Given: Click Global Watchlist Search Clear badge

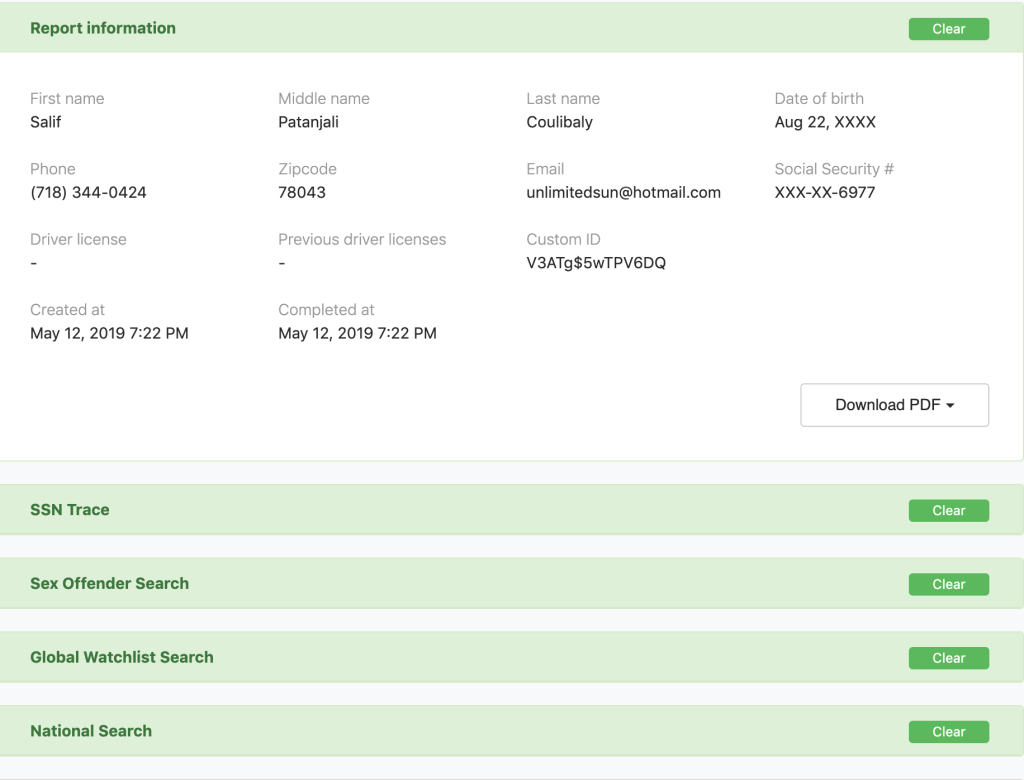Looking at the screenshot, I should click(x=948, y=658).
